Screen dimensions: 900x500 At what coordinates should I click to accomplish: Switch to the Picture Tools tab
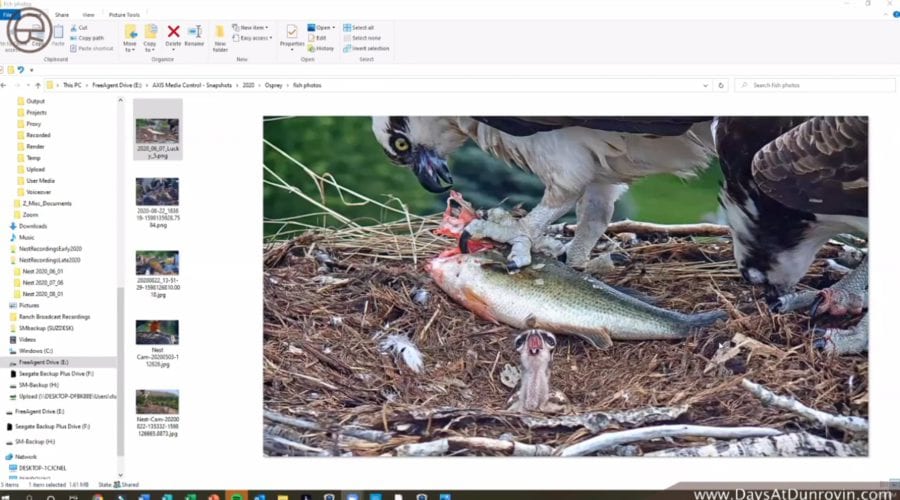click(124, 14)
